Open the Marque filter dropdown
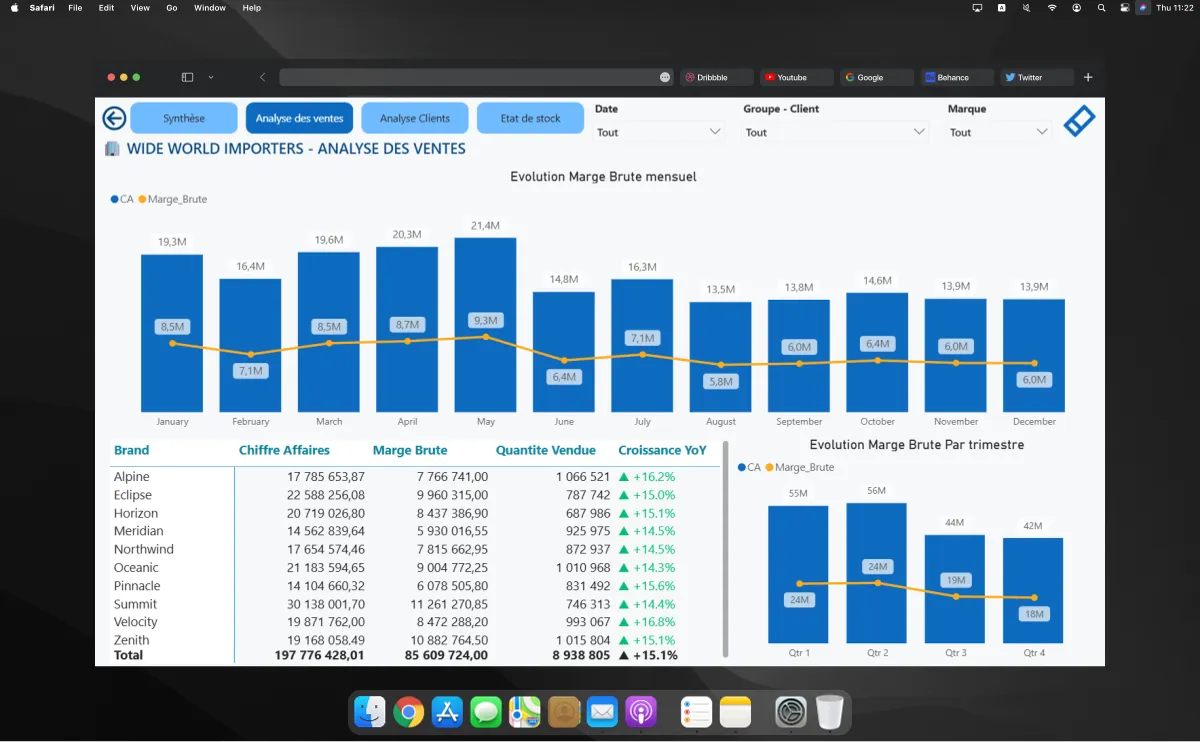 (997, 131)
